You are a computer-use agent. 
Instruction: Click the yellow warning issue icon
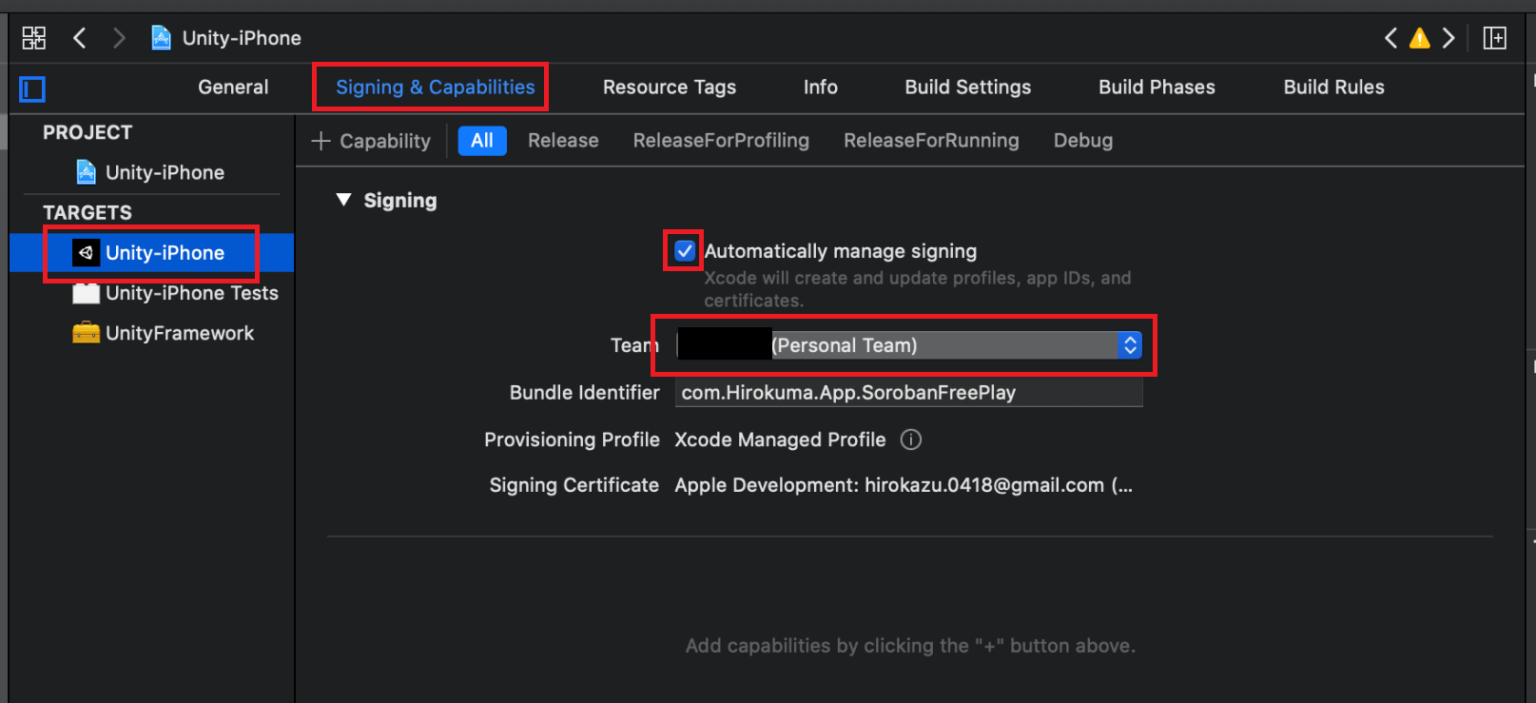coord(1419,38)
